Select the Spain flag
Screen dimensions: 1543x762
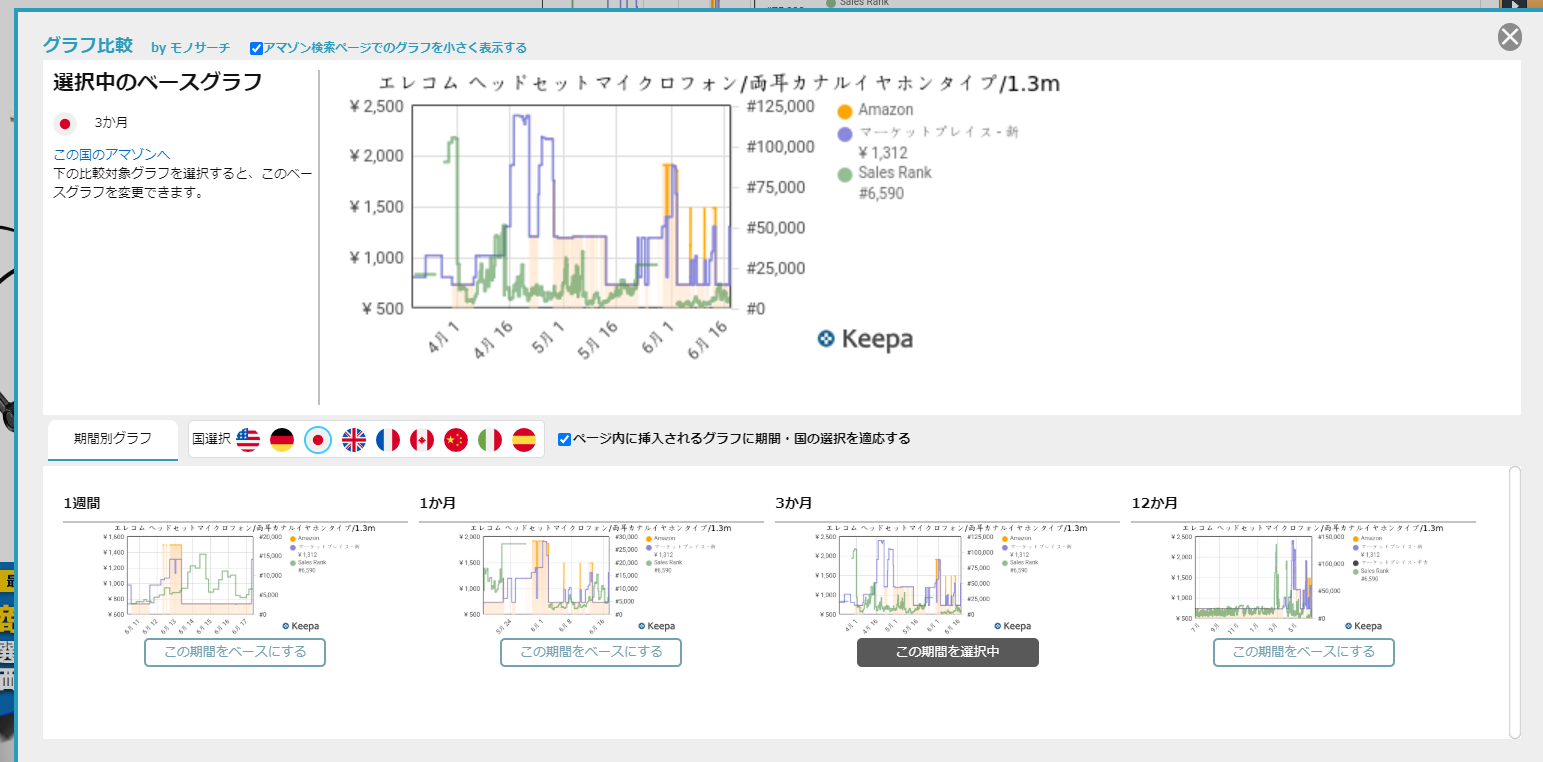coord(524,440)
